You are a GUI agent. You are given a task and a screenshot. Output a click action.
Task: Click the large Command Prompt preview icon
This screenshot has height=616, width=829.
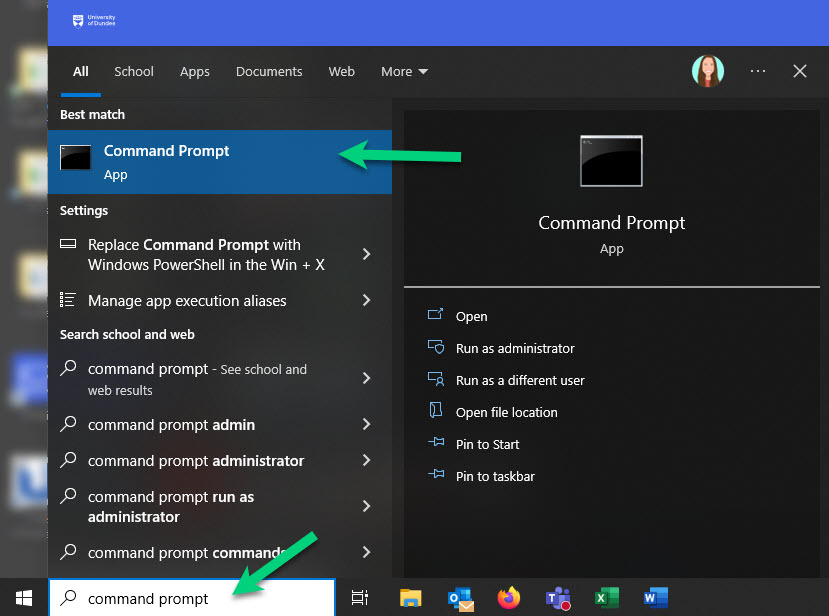coord(611,161)
